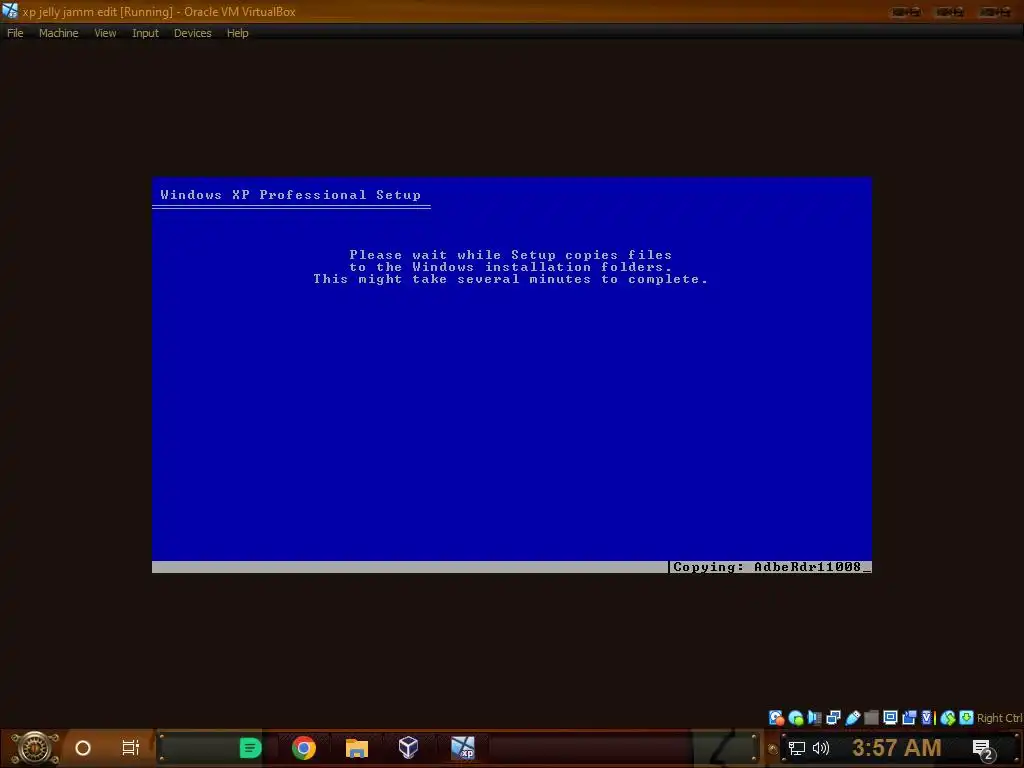Screen dimensions: 1024x768
Task: Click the hard disk activity status icon
Action: tap(776, 718)
